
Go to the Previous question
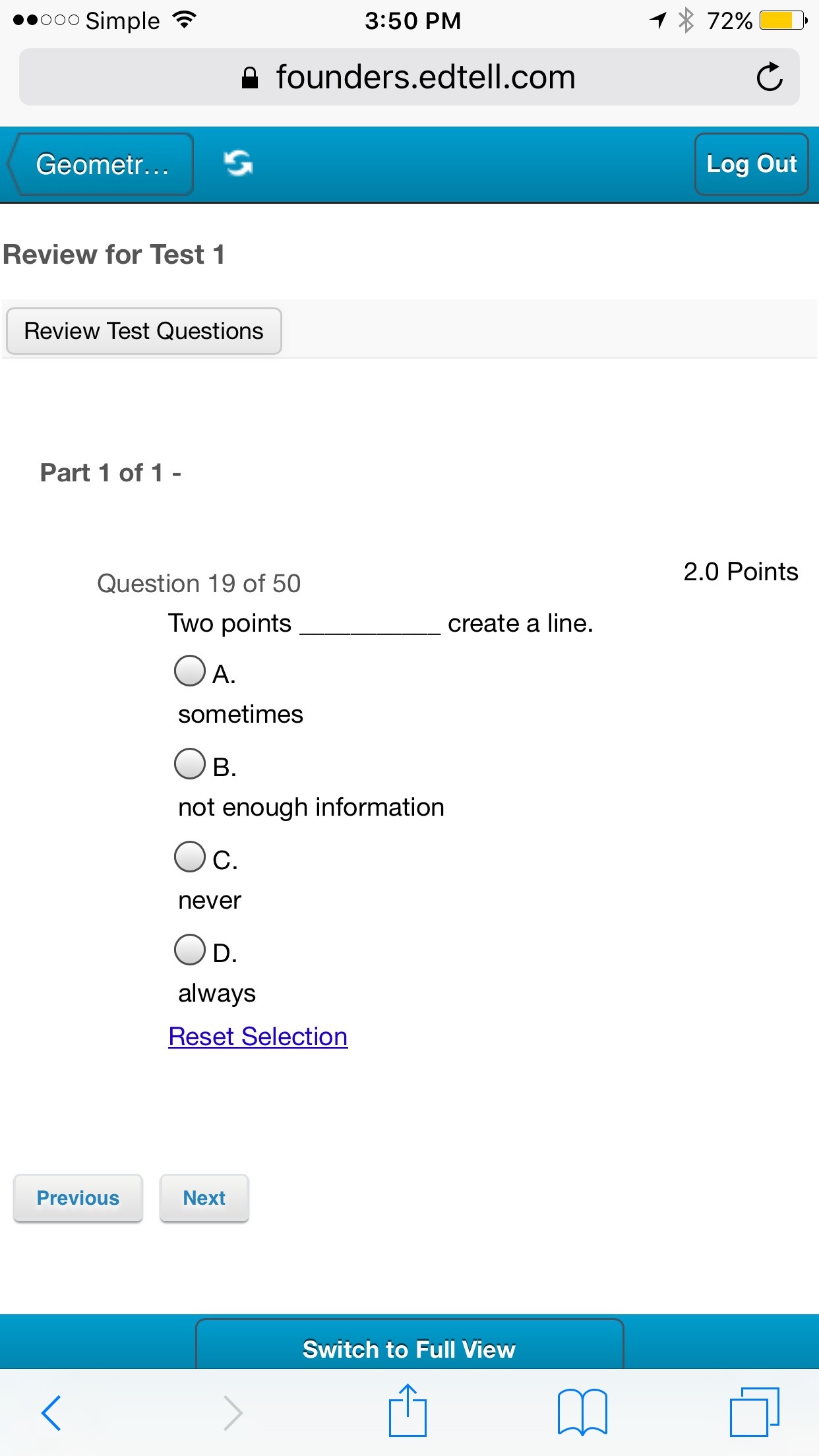[x=78, y=1198]
